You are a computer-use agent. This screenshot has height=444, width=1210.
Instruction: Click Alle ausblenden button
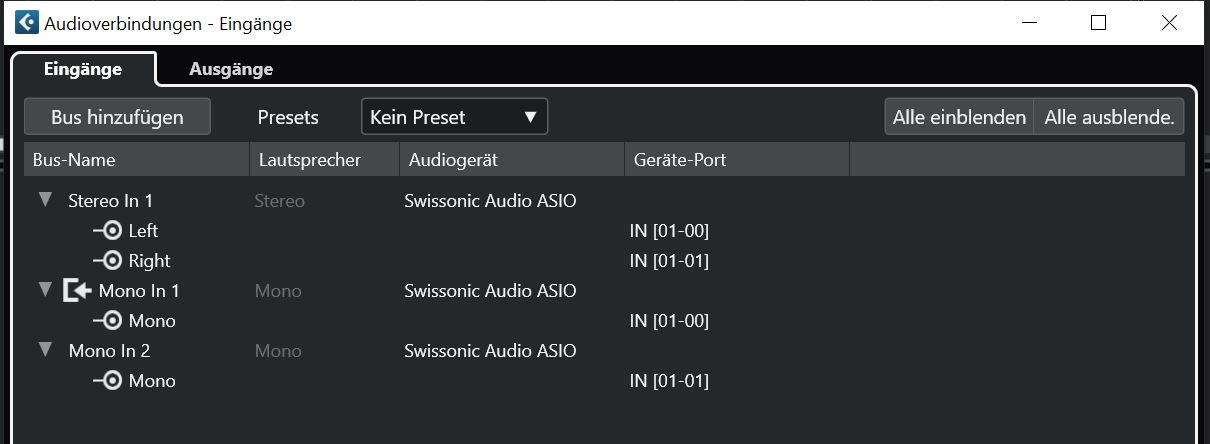[x=1110, y=117]
